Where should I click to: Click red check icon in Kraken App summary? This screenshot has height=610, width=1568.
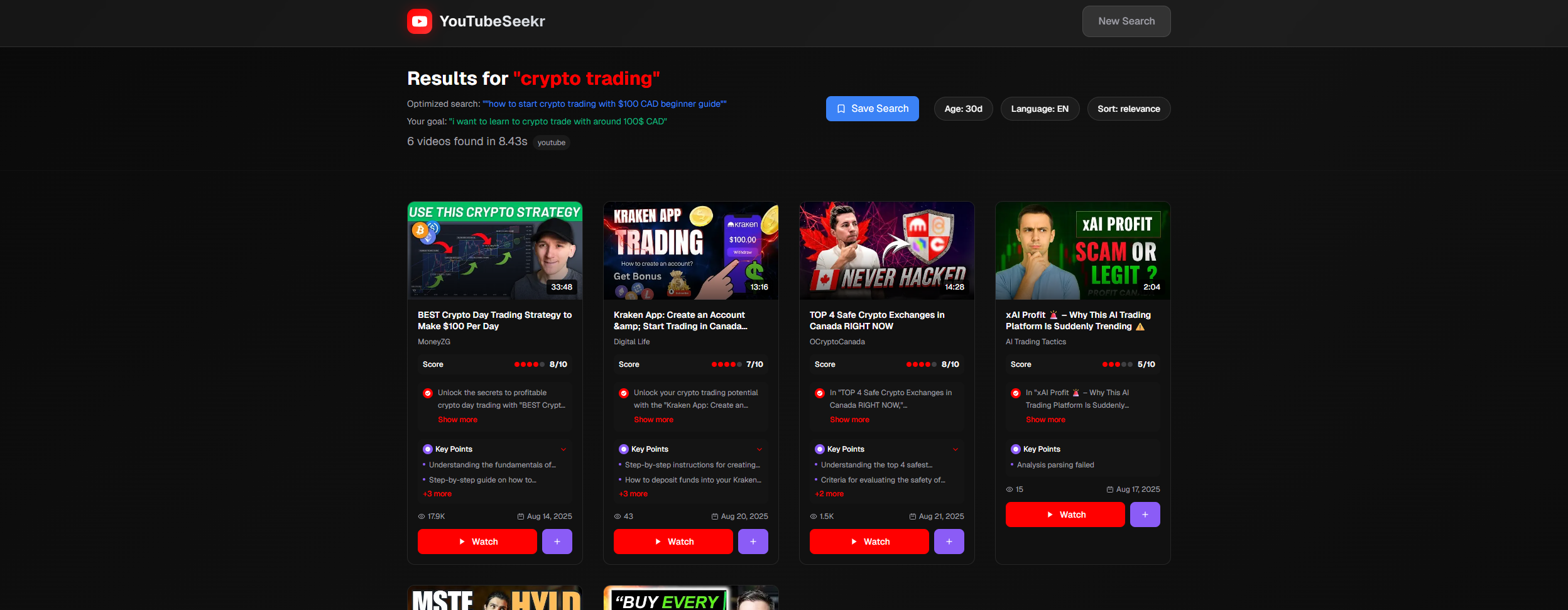pos(624,393)
